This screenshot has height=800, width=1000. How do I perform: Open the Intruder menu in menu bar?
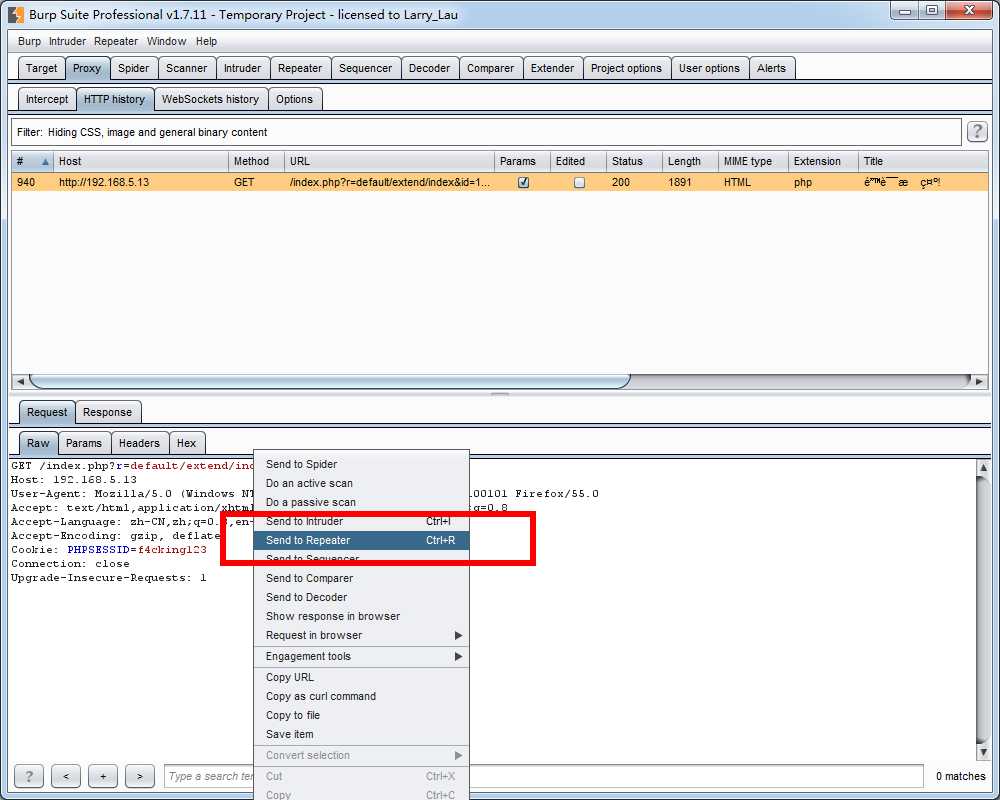point(67,41)
